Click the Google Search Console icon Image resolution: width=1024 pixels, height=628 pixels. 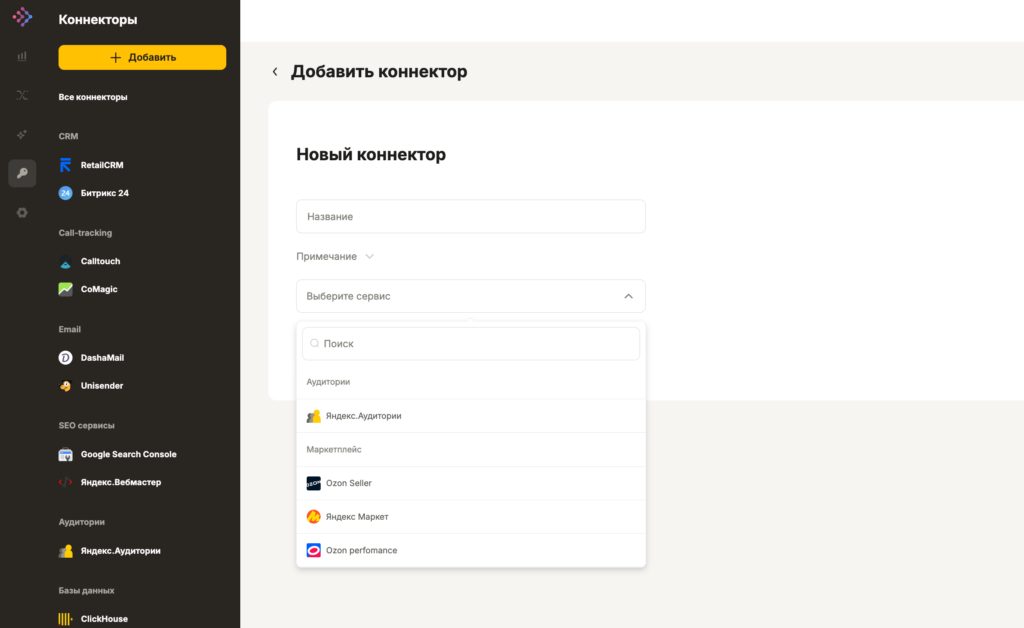(66, 454)
